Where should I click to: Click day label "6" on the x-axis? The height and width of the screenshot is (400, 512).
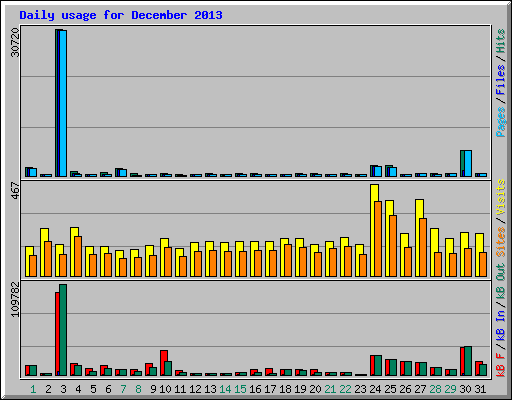tap(108, 389)
